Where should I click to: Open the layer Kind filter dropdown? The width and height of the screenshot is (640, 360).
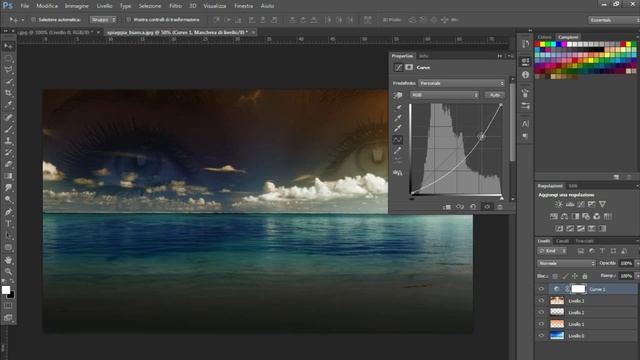coord(552,251)
